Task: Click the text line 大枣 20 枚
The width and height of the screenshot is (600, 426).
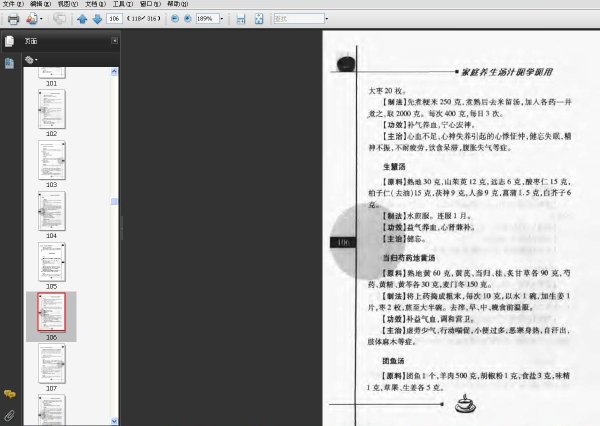Action: tap(387, 91)
